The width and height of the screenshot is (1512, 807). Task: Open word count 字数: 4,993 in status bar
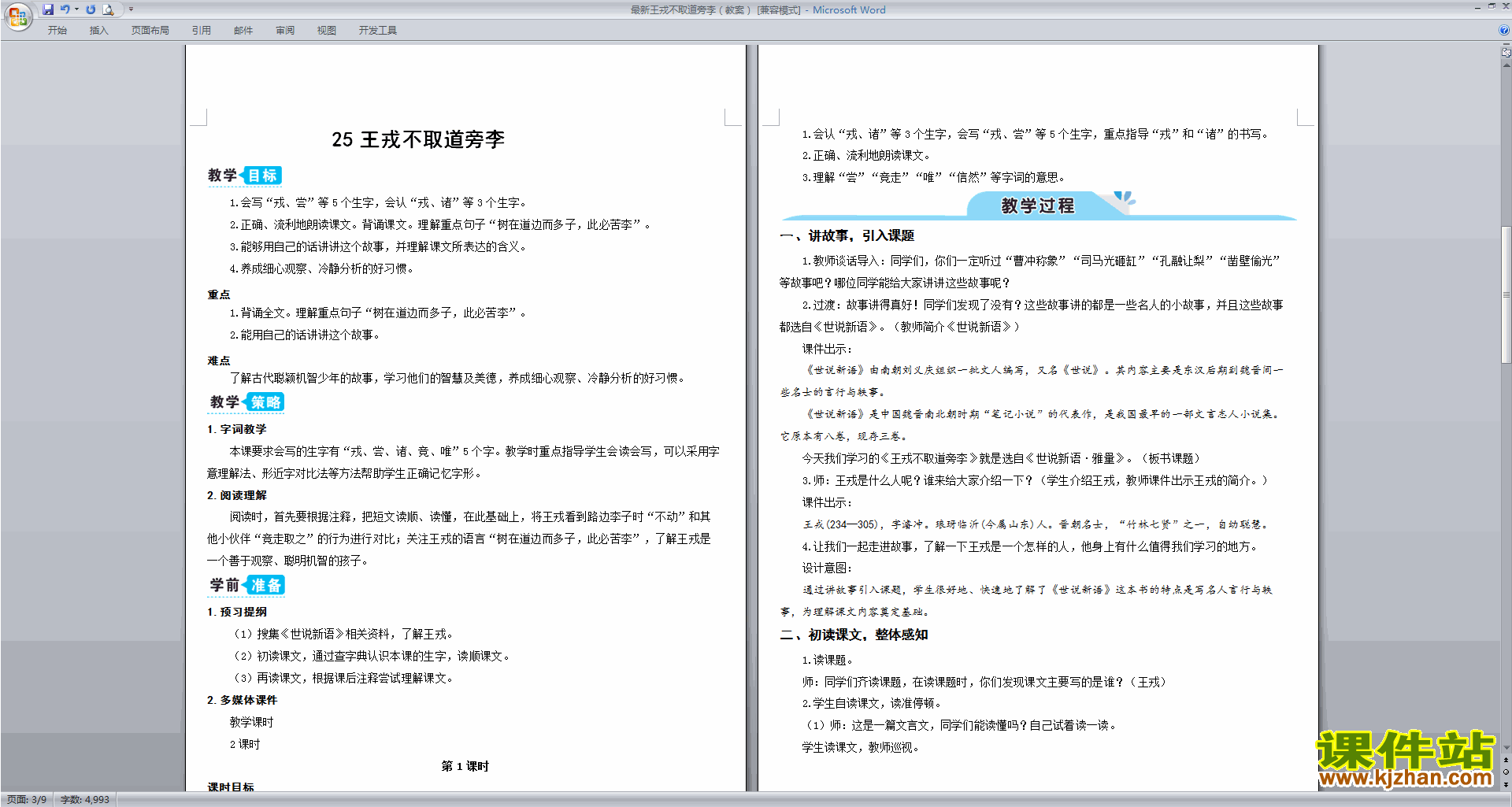tap(85, 800)
